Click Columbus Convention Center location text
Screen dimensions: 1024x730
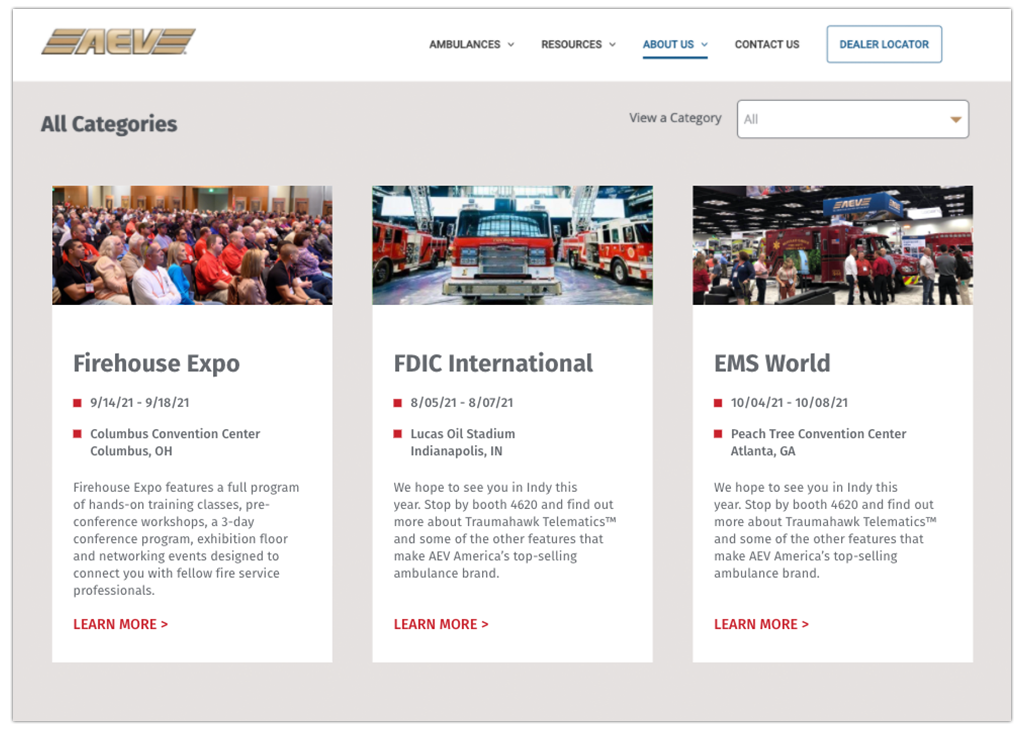coord(175,442)
